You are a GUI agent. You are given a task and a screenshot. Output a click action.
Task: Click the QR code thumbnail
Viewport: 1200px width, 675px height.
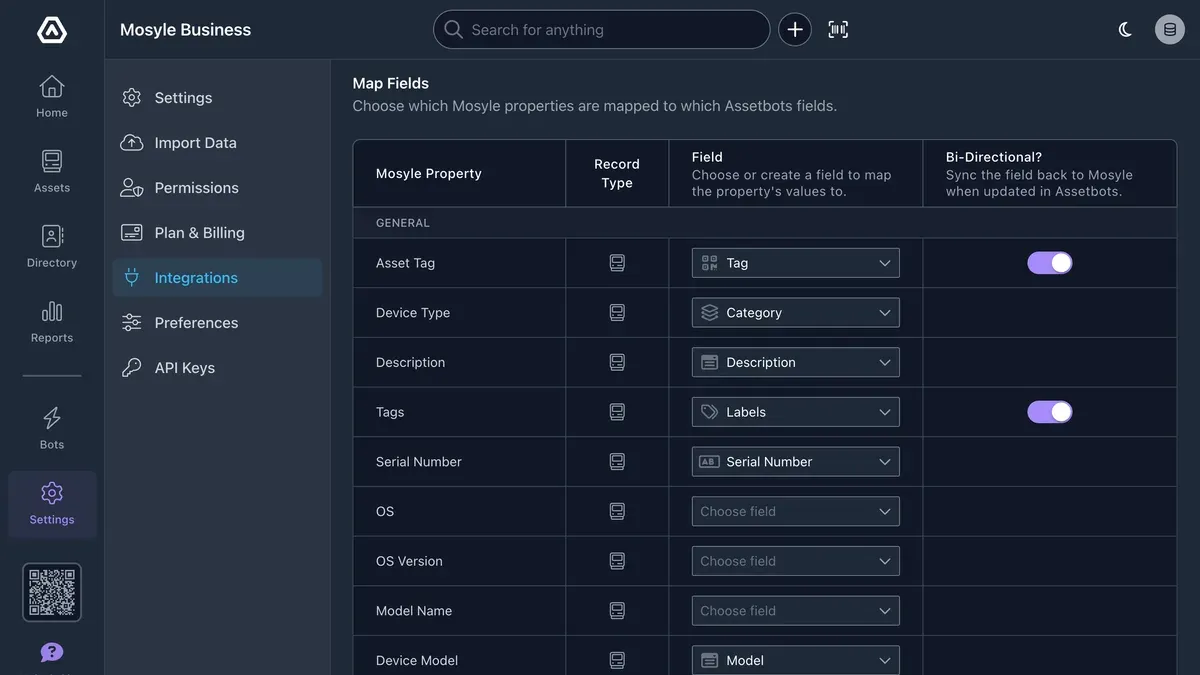click(52, 592)
